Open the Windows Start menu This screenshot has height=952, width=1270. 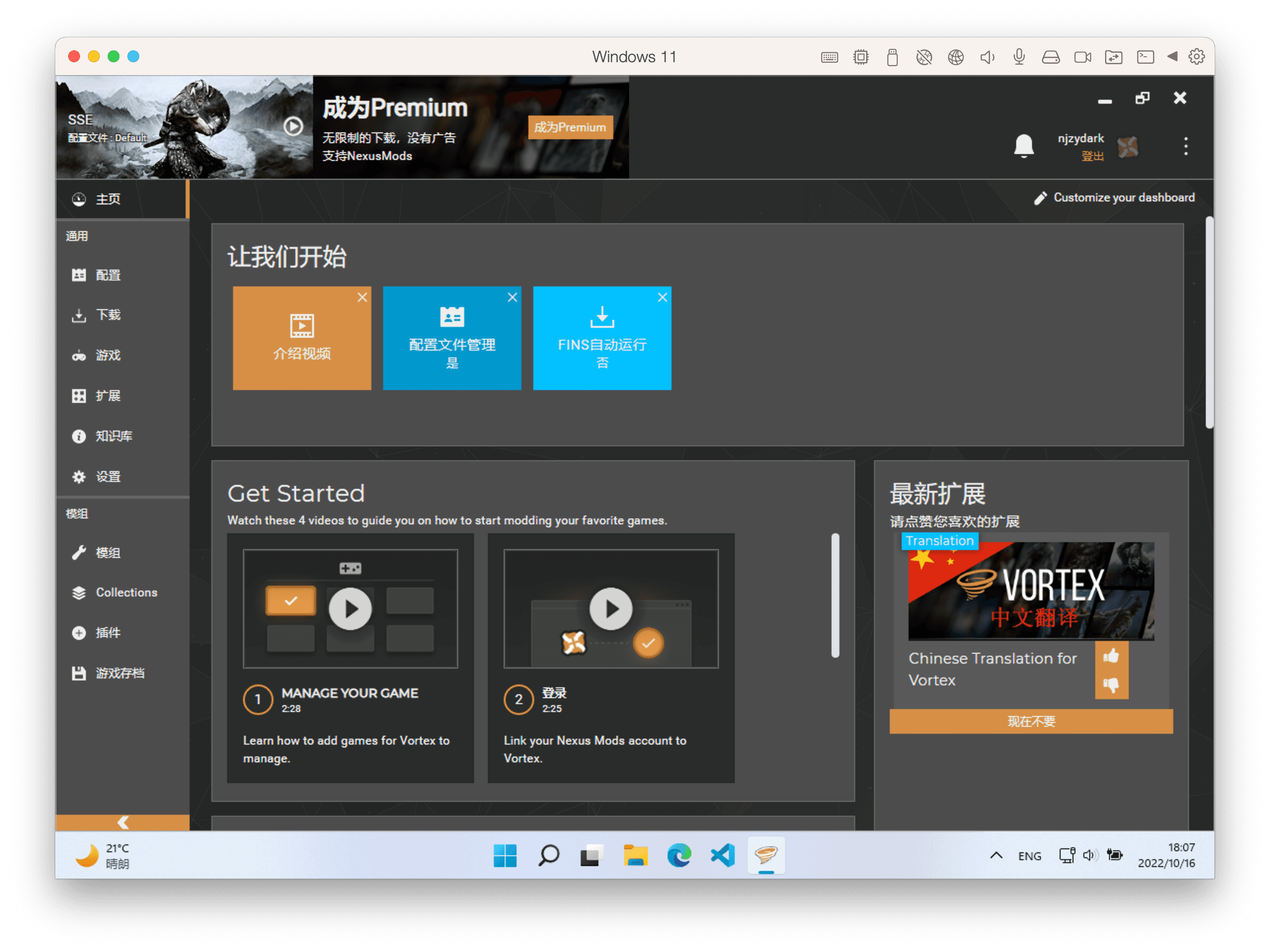505,855
